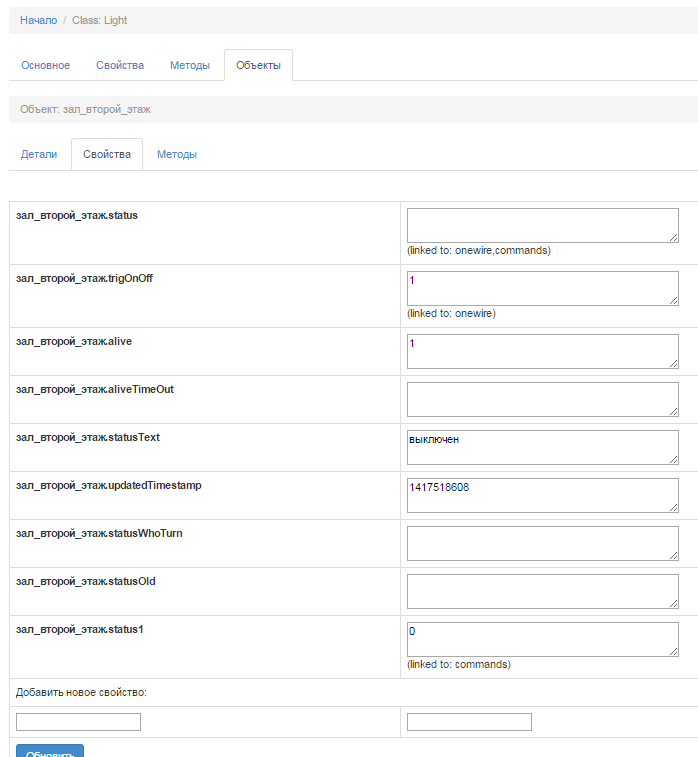This screenshot has height=757, width=698.
Task: Click the new property name input
Action: pos(78,722)
